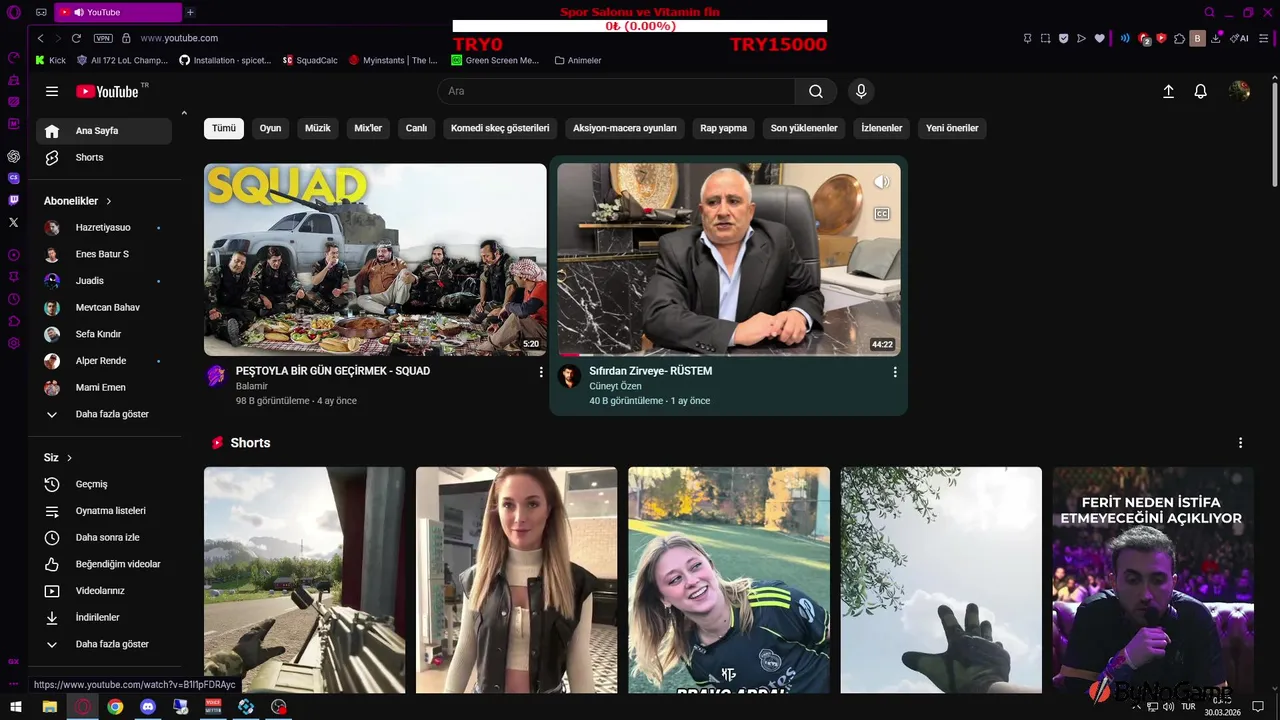The image size is (1280, 720).
Task: Click the RÜSTEM video progress bar
Action: [x=729, y=354]
